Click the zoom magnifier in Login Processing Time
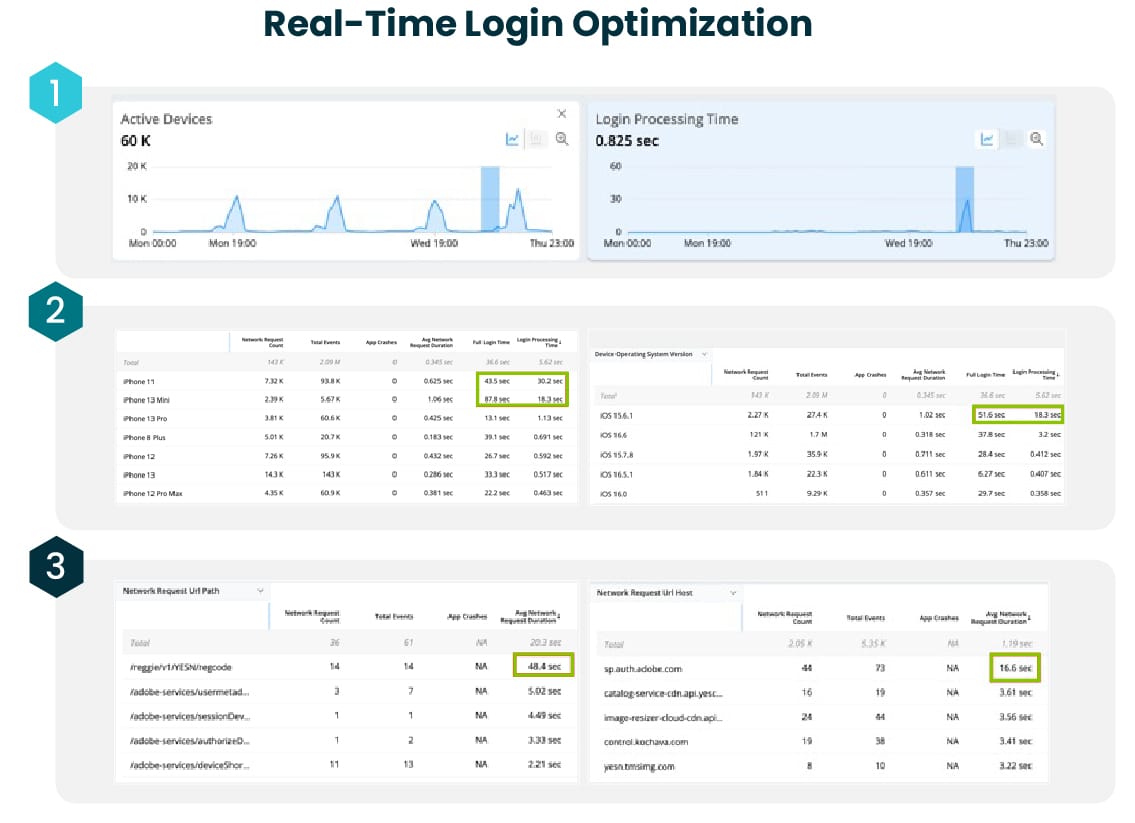Screen dimensions: 1135x823 pos(1037,140)
